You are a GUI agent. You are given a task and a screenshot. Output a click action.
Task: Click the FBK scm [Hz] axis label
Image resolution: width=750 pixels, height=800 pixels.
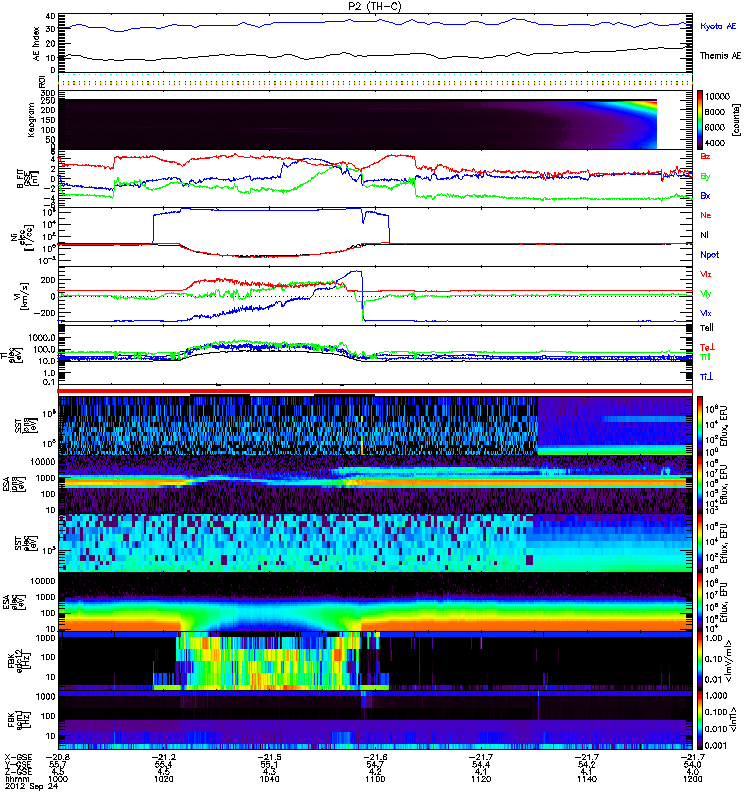pos(21,720)
